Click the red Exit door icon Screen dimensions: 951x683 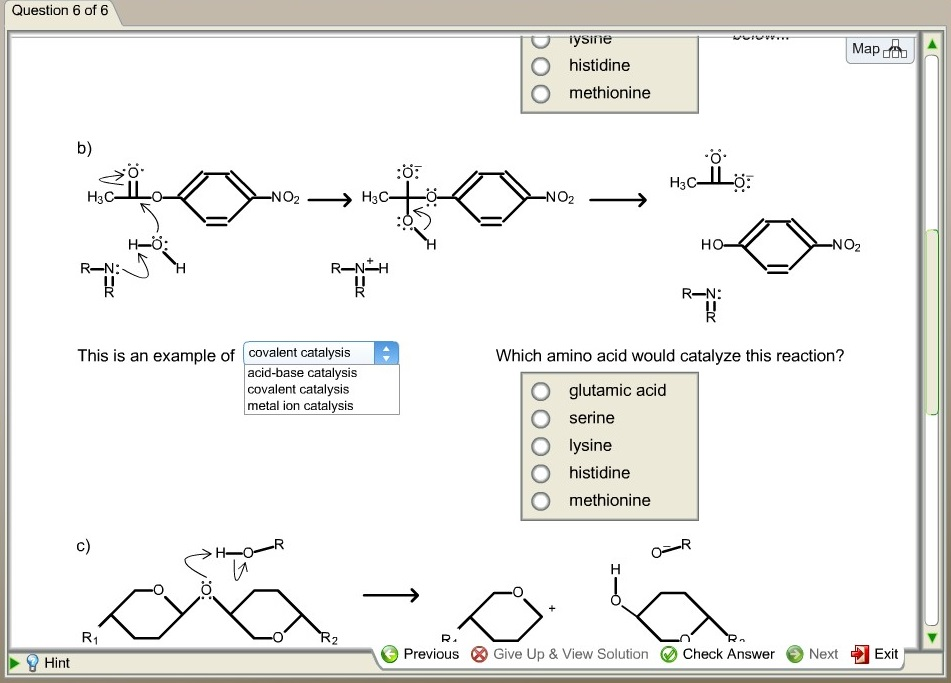pos(858,654)
